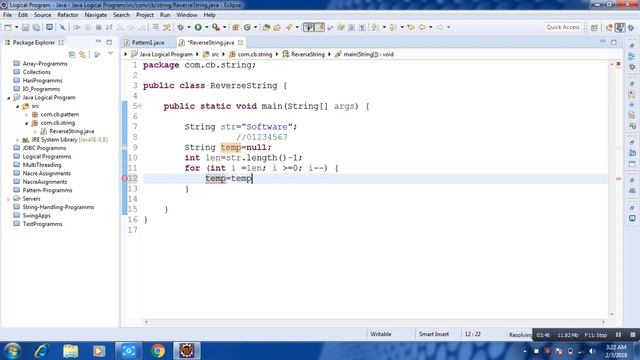Click the New file toolbar icon
Viewport: 640px width, 360px height.
coord(8,27)
